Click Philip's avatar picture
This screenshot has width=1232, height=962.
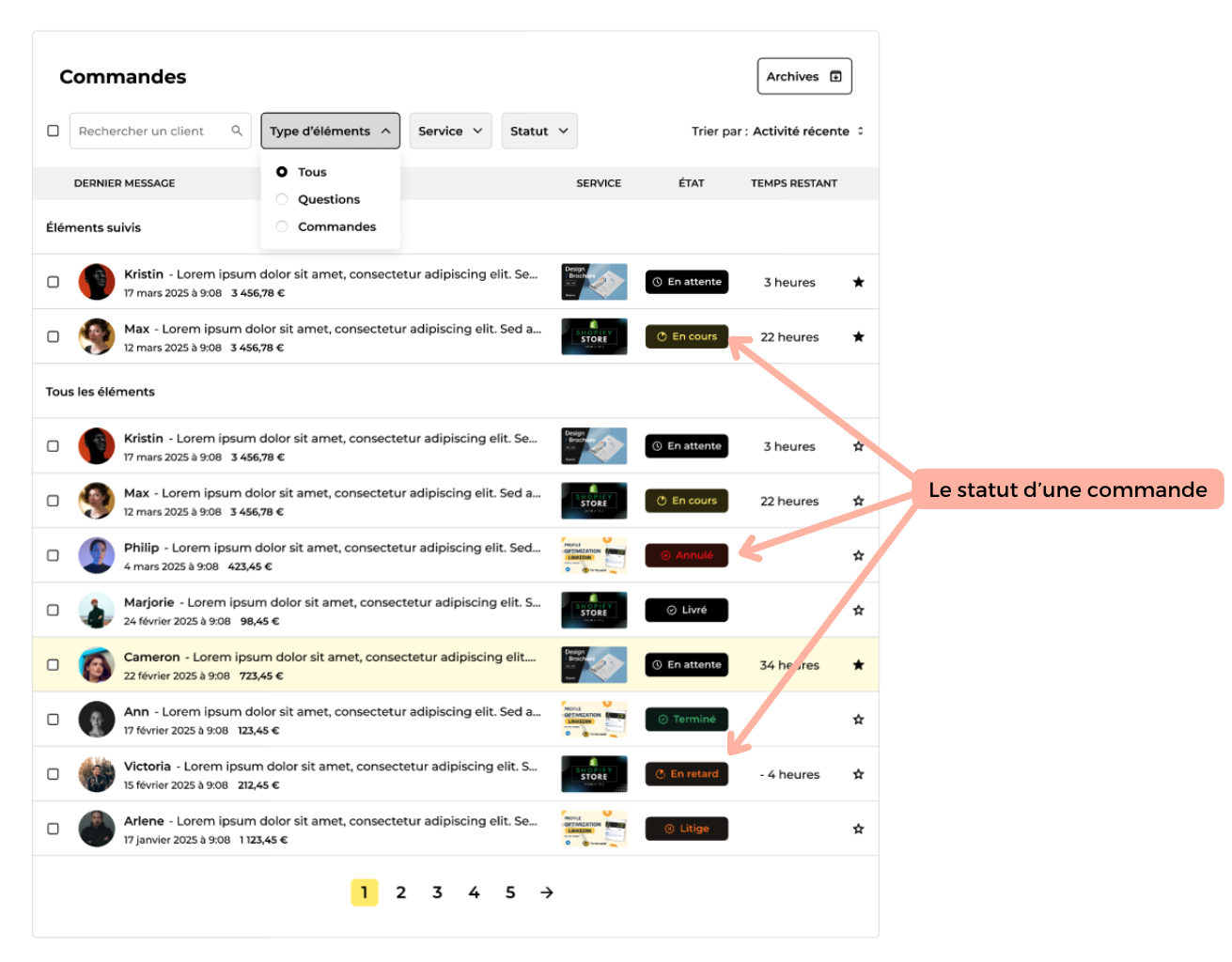pyautogui.click(x=96, y=555)
